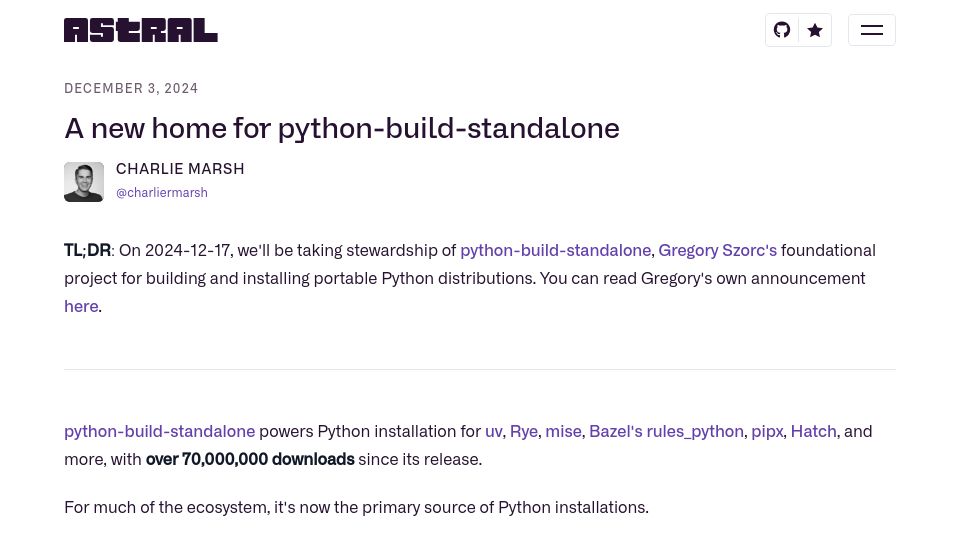Image resolution: width=960 pixels, height=540 pixels.
Task: Follow the uv link
Action: click(493, 432)
